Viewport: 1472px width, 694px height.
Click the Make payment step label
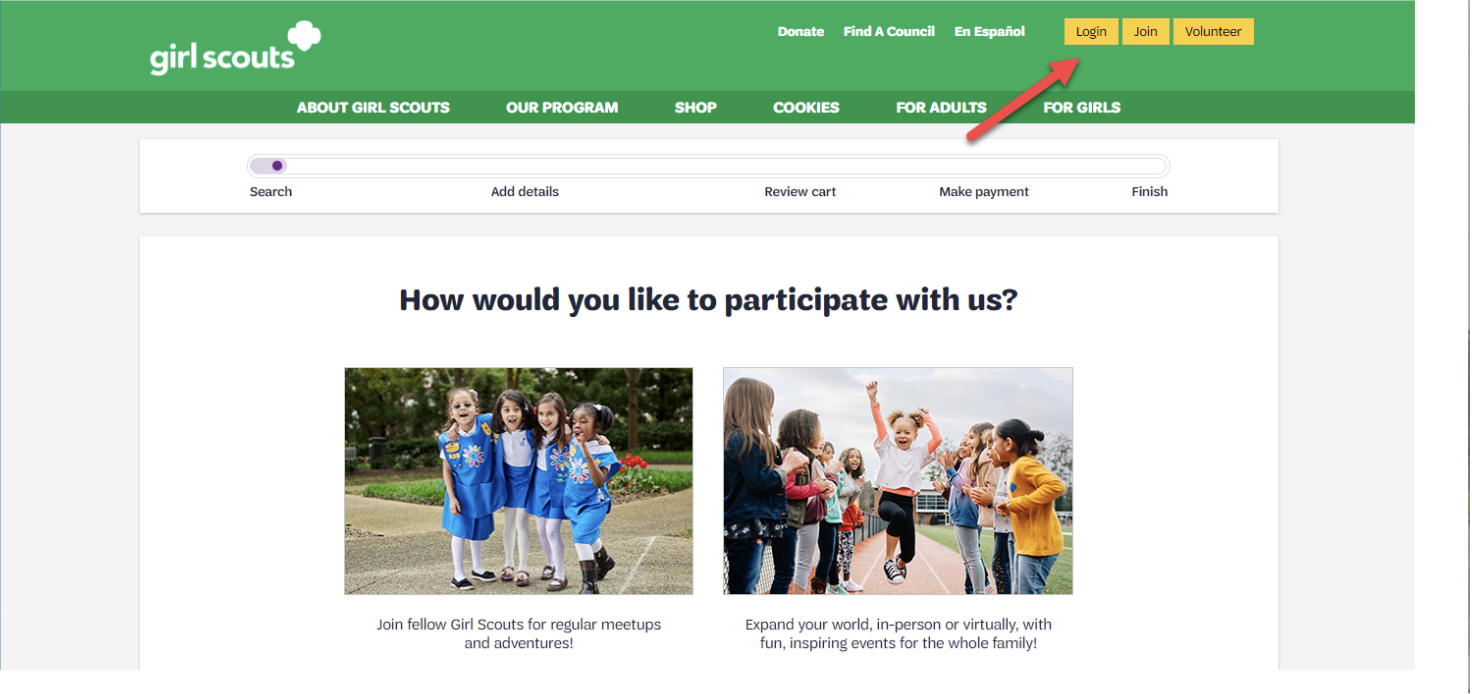[x=984, y=192]
